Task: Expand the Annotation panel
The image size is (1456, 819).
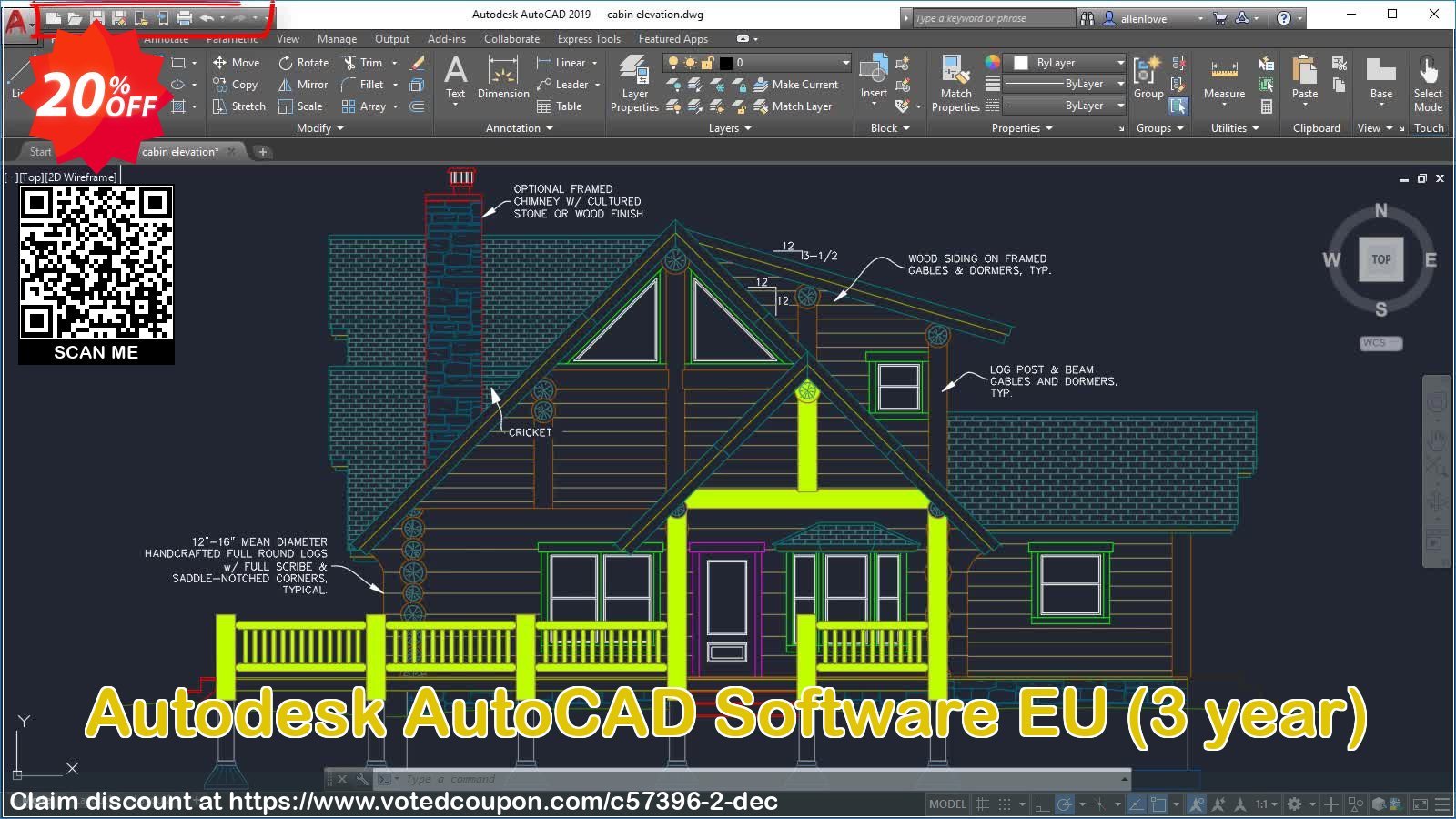Action: (520, 128)
